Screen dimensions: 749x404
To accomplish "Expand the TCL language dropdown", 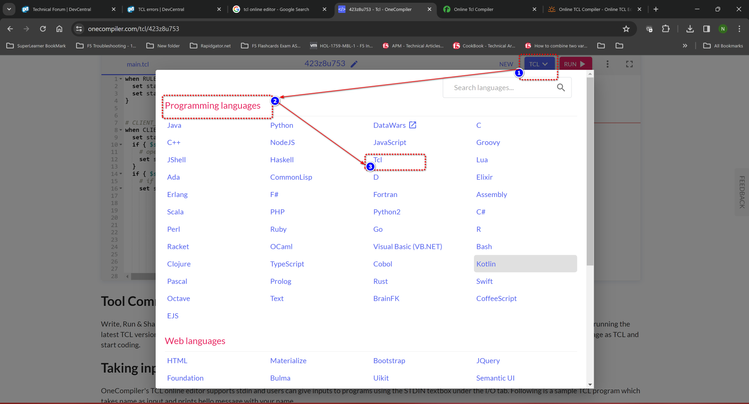I will click(538, 64).
